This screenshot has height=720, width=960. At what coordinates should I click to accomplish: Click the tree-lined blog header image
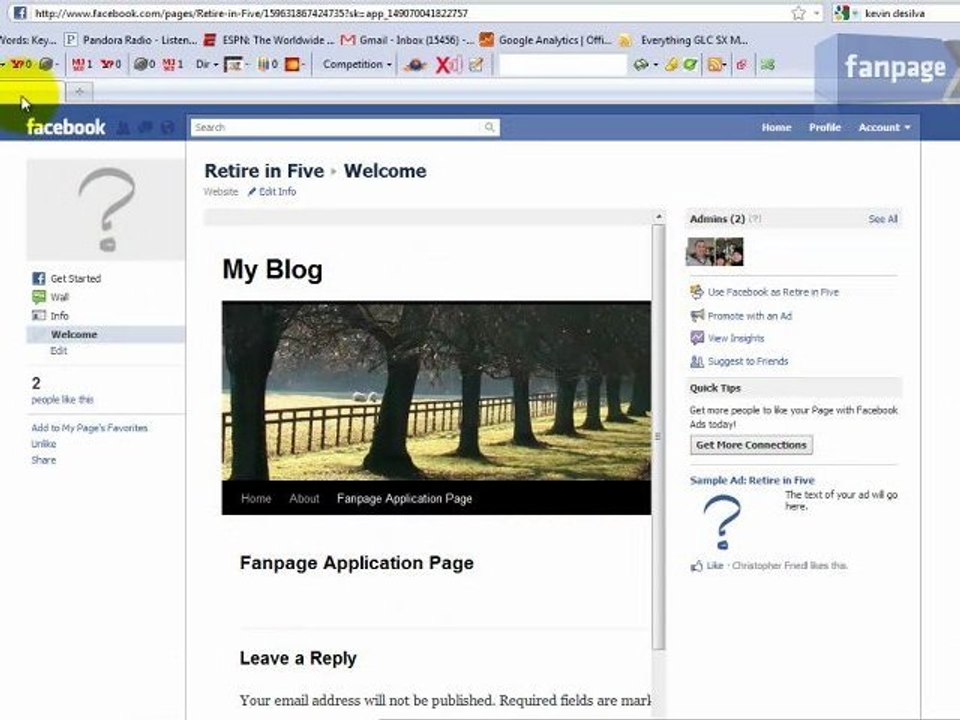[436, 391]
